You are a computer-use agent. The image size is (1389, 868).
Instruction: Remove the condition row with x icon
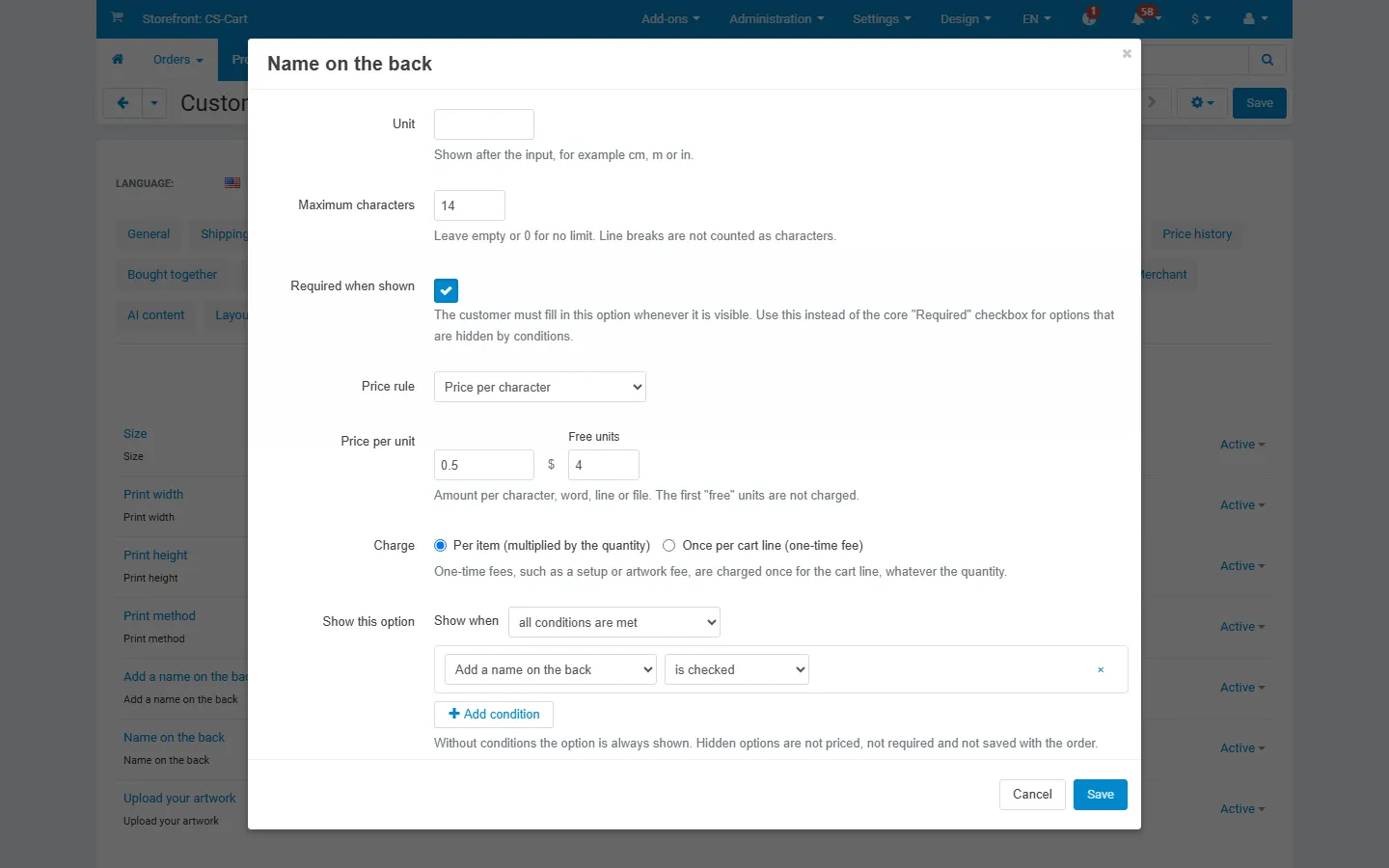pos(1101,669)
